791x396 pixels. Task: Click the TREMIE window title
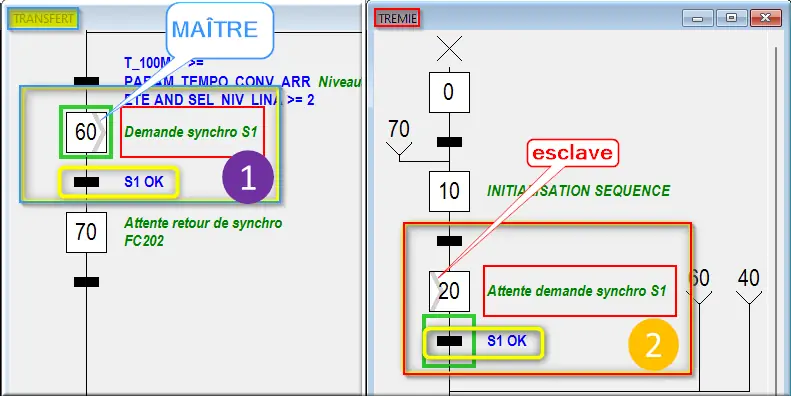(x=398, y=19)
